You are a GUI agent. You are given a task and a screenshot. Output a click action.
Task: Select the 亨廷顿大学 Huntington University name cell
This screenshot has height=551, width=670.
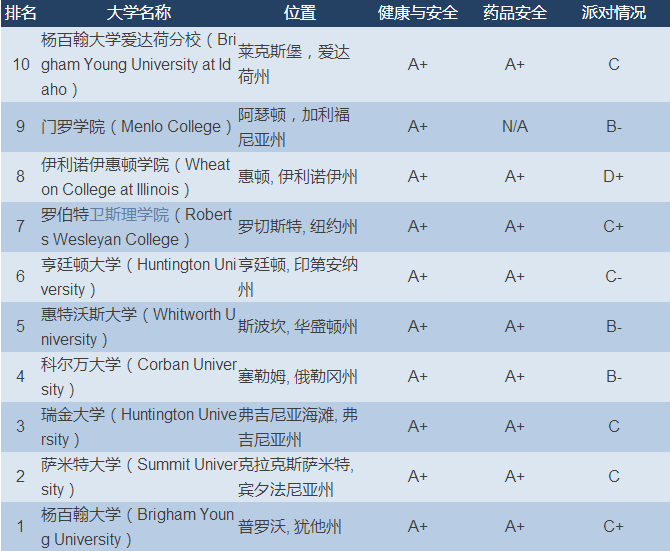138,277
